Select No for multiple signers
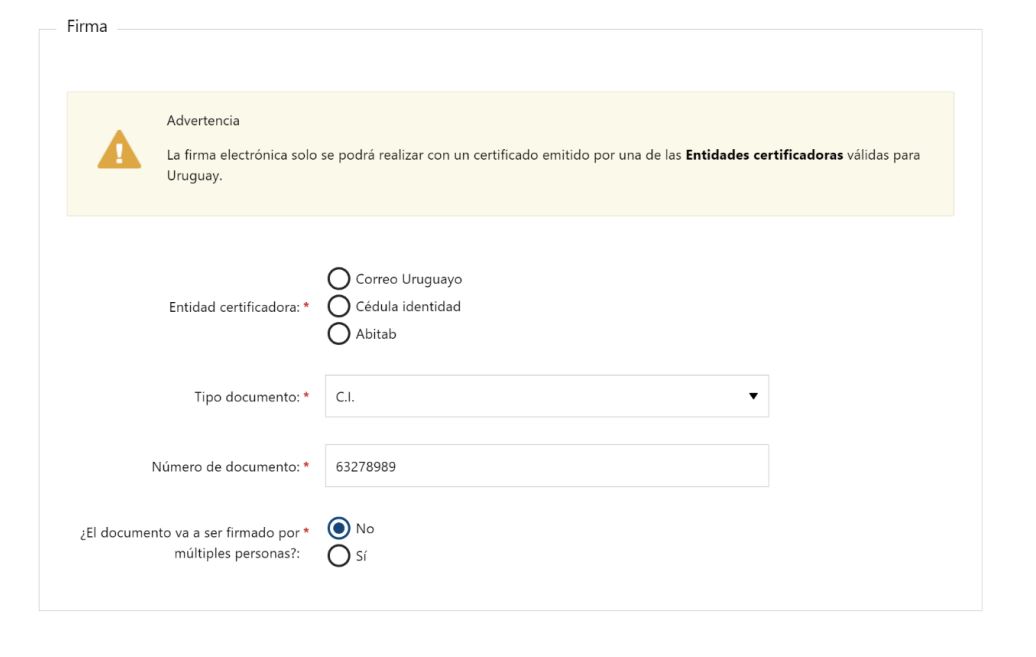 tap(338, 528)
